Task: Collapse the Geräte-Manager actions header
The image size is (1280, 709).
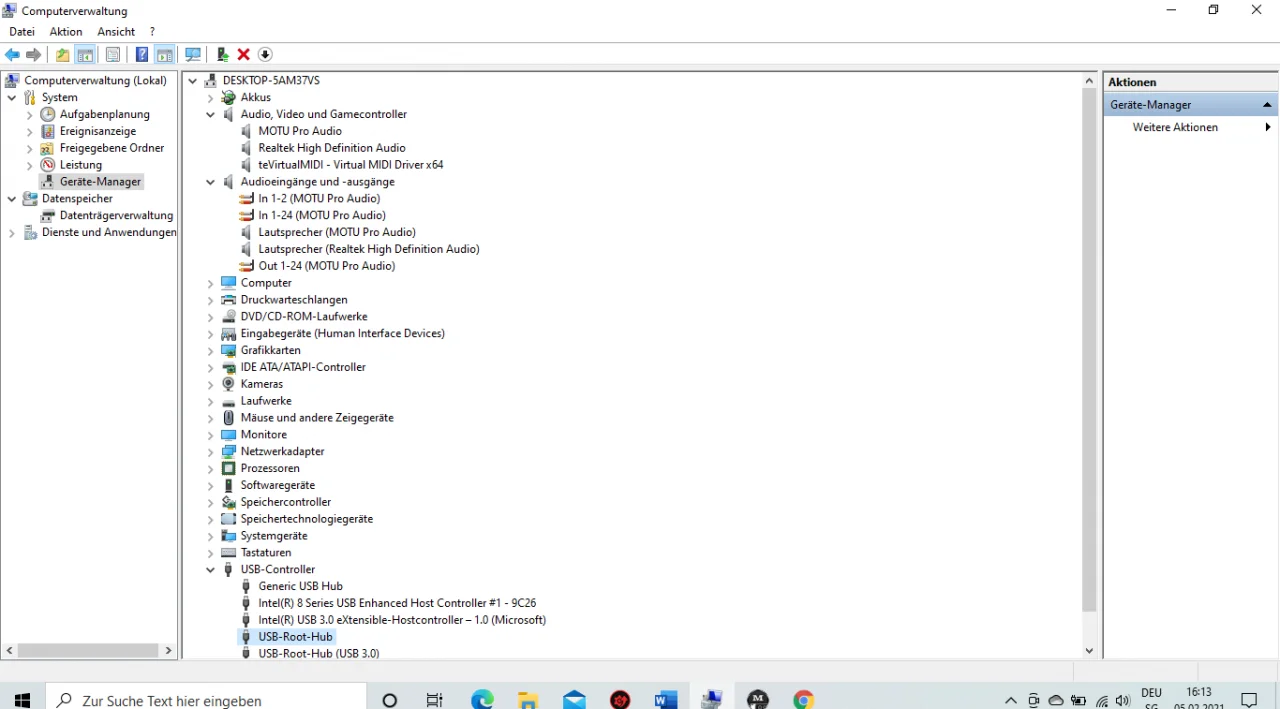Action: [x=1267, y=105]
